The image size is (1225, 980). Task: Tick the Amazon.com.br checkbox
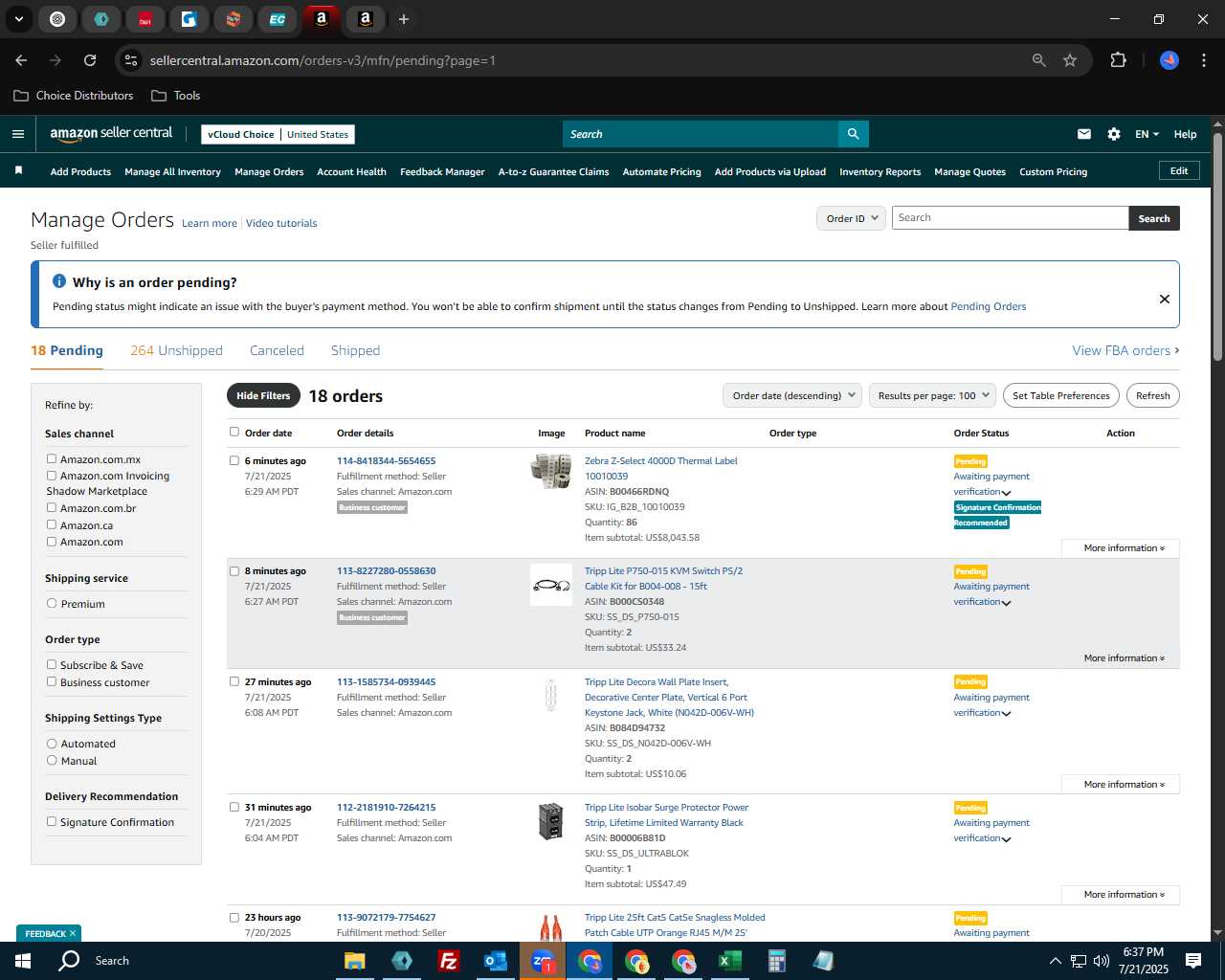click(52, 508)
